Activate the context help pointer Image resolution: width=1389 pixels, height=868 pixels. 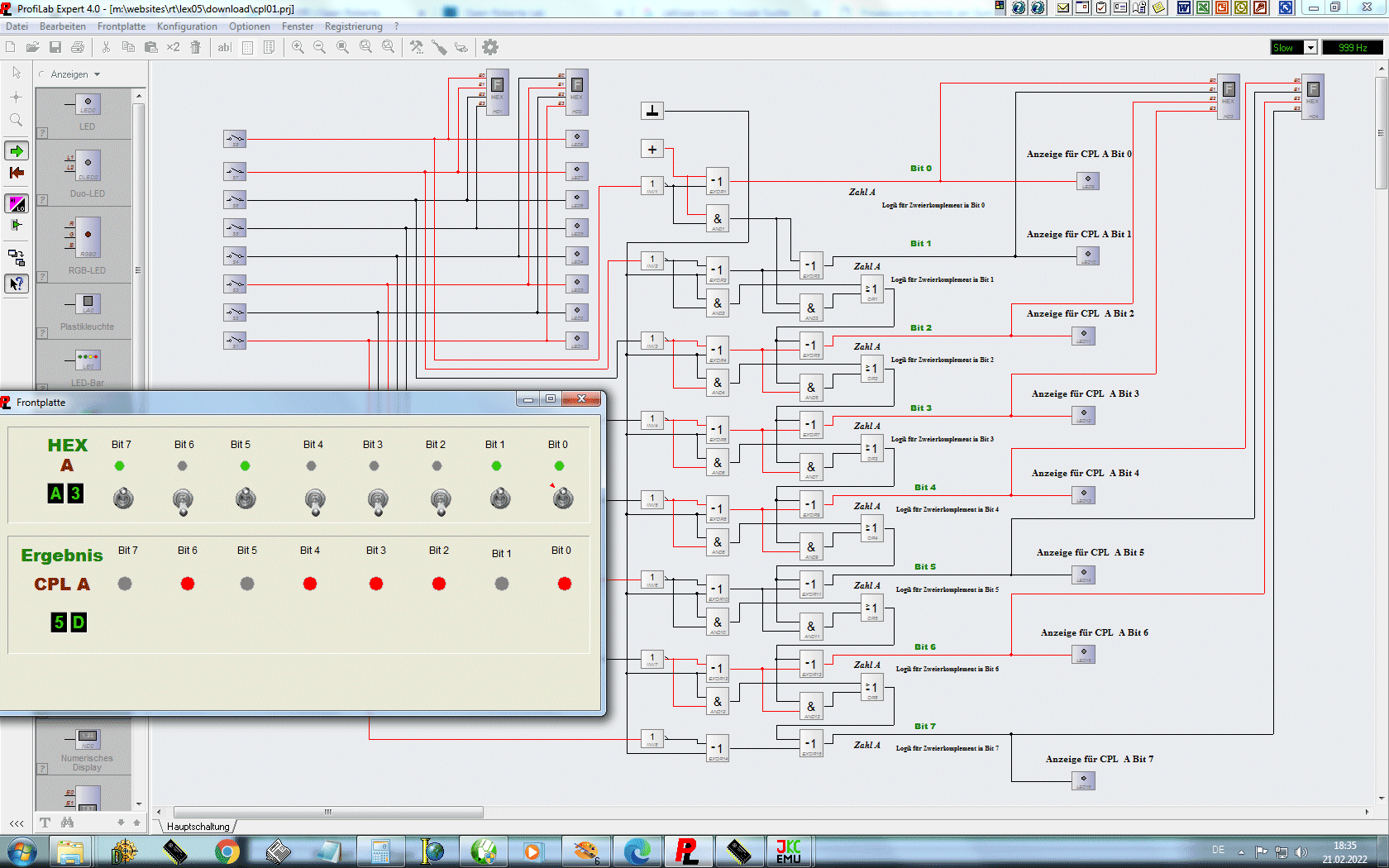click(x=17, y=284)
